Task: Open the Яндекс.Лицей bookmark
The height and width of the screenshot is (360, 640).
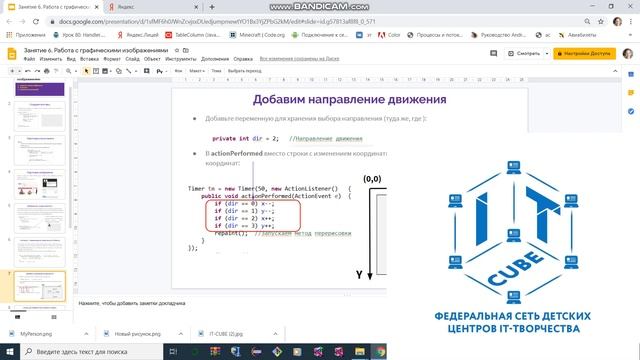Action: click(138, 35)
